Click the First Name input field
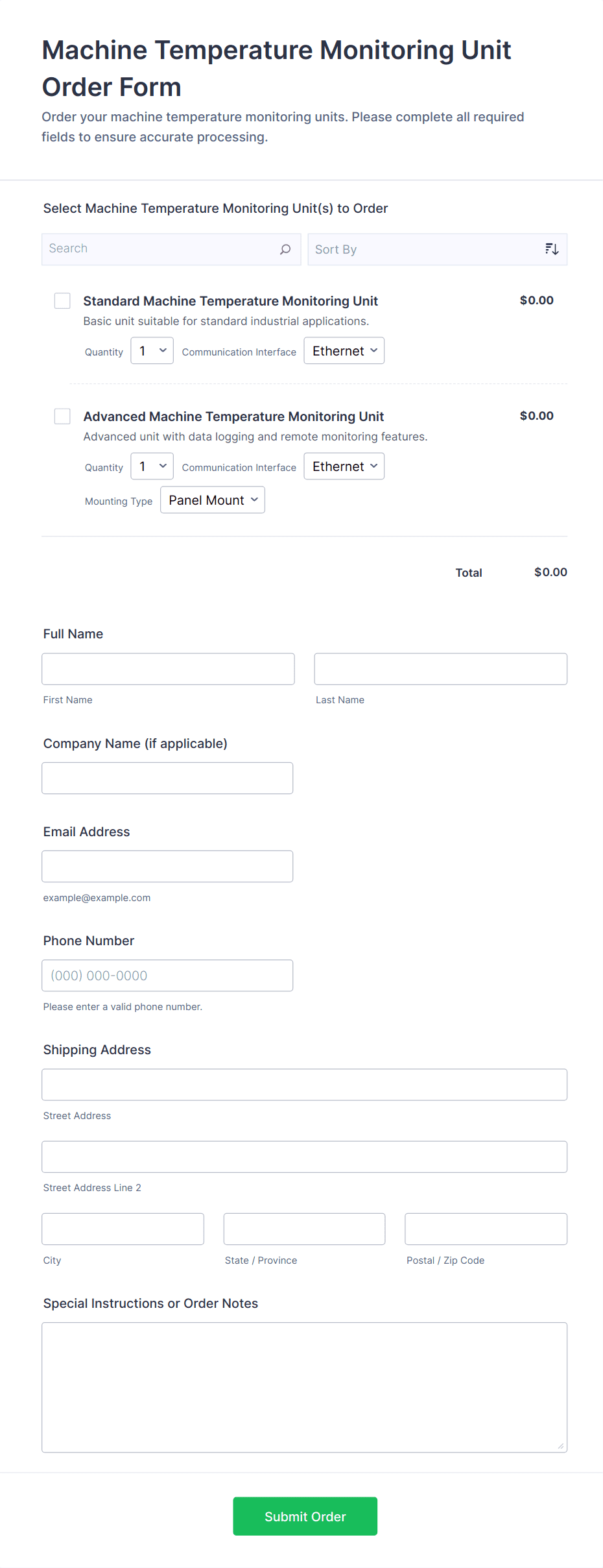This screenshot has height=1568, width=603. pyautogui.click(x=168, y=669)
